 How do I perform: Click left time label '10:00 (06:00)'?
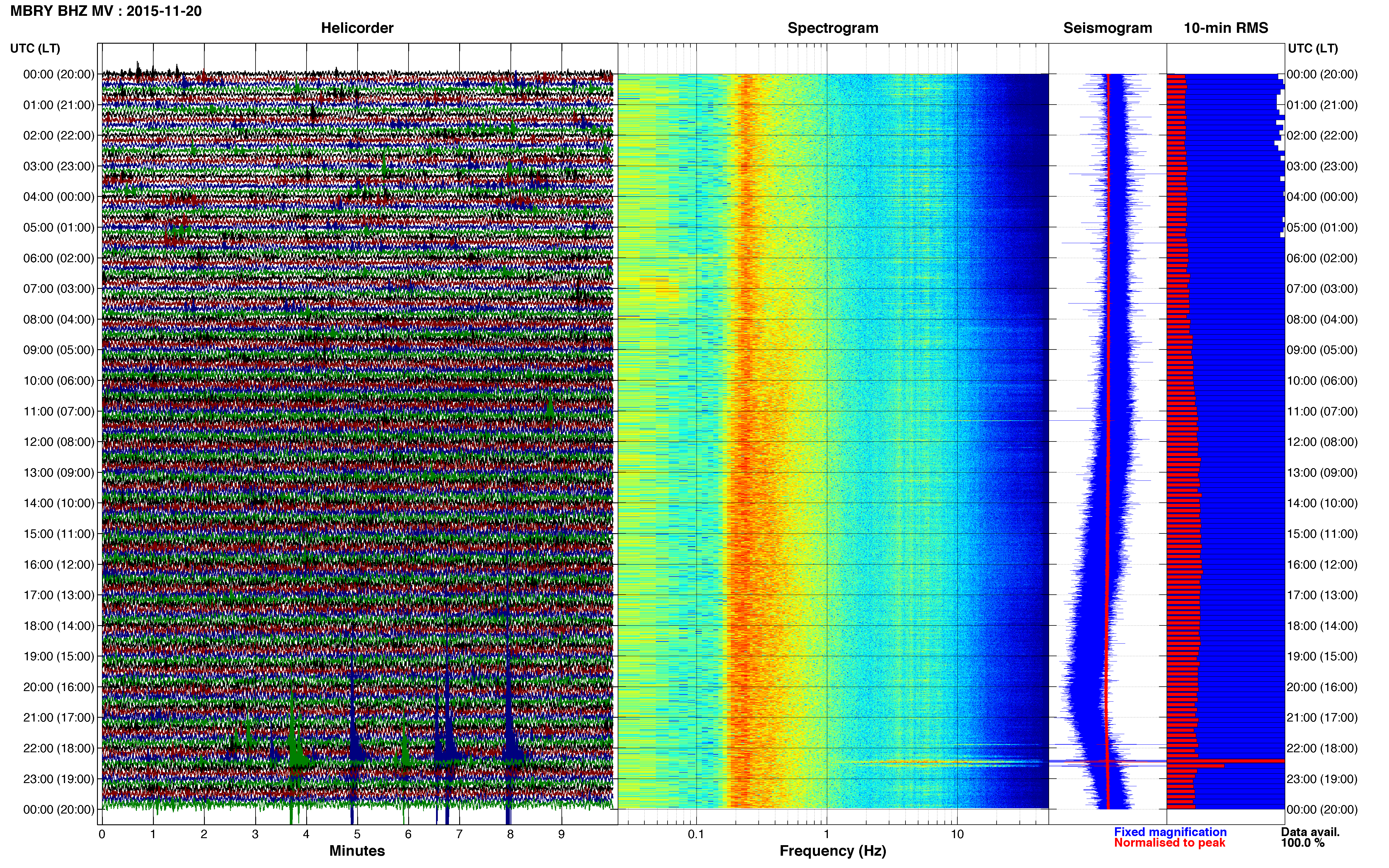[x=59, y=381]
